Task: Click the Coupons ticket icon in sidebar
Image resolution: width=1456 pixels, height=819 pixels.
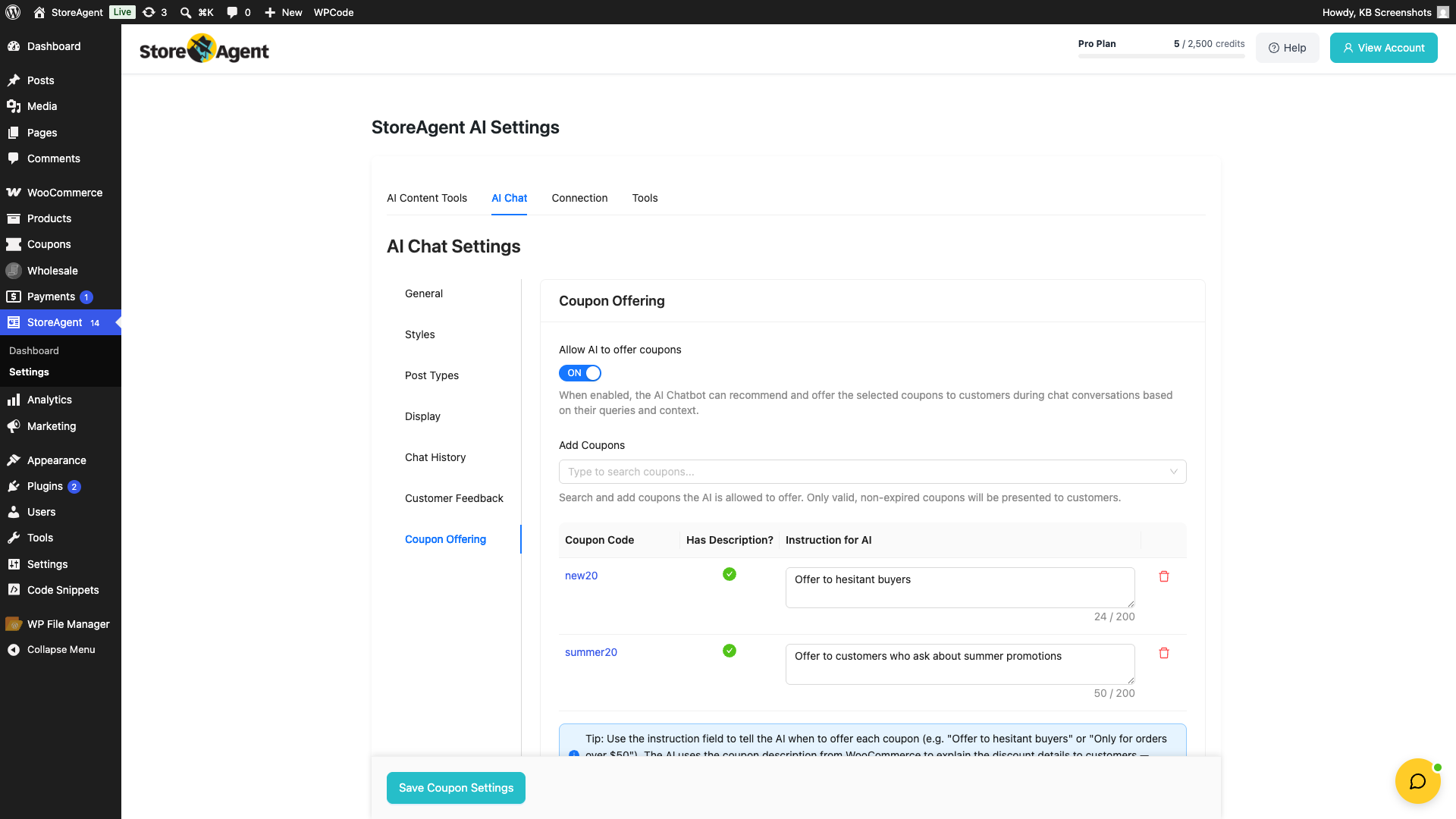Action: coord(14,244)
